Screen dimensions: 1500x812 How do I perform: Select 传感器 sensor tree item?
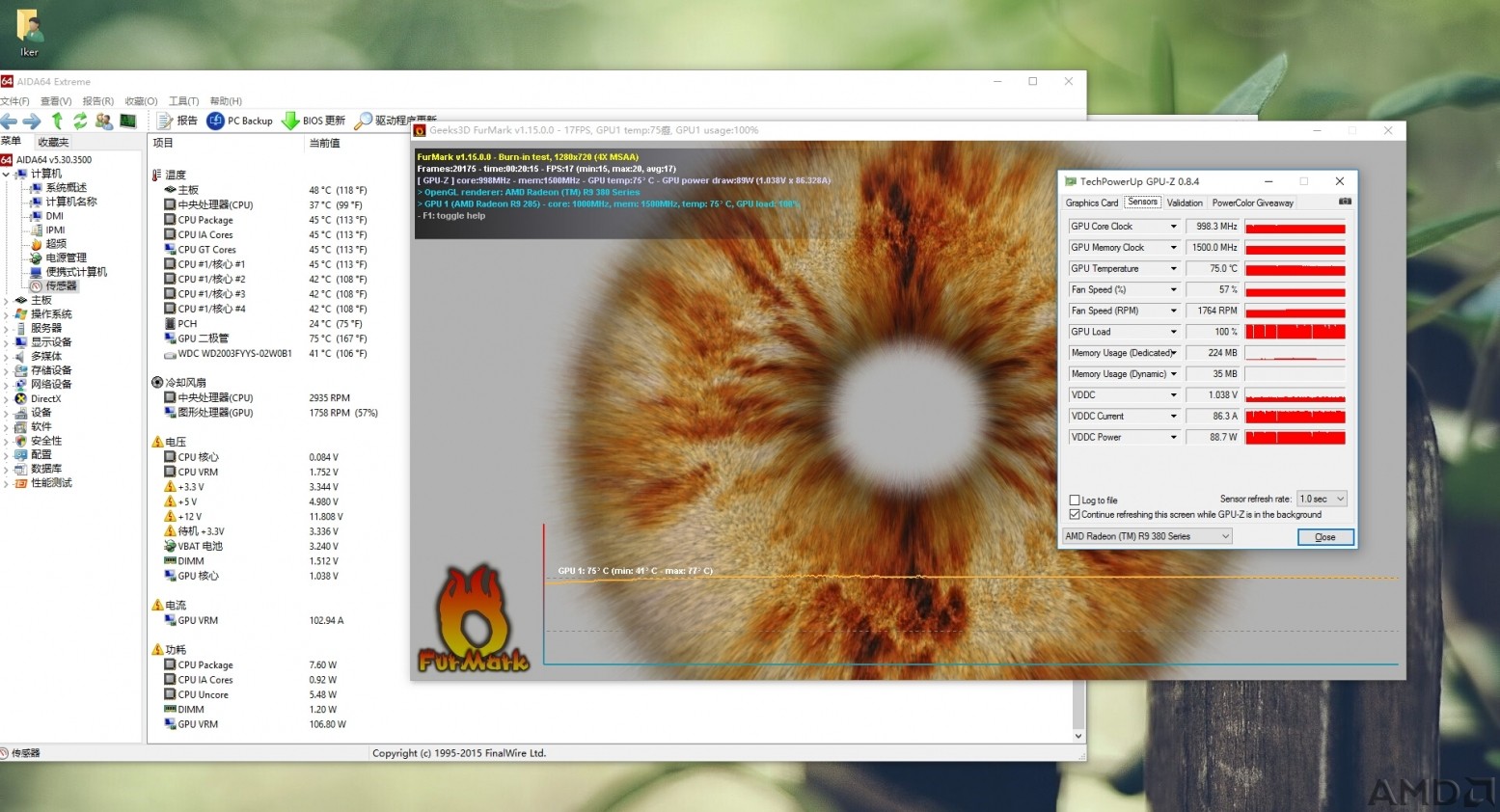tap(61, 285)
